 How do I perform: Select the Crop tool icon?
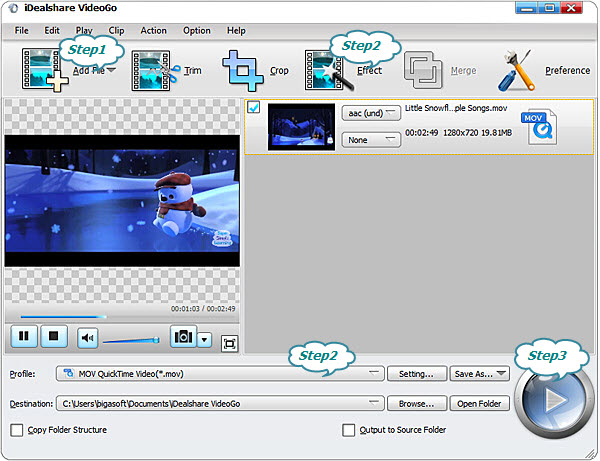243,71
